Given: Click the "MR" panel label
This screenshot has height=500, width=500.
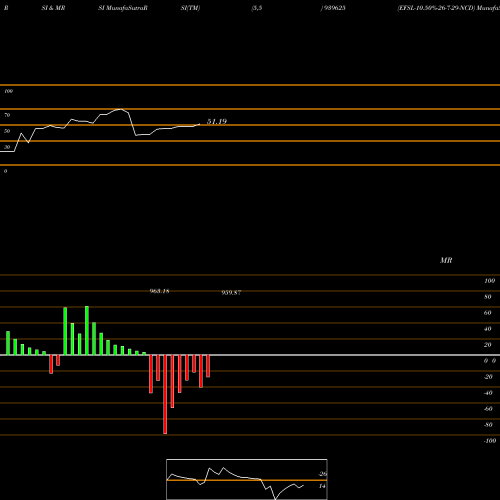Looking at the screenshot, I should (446, 260).
